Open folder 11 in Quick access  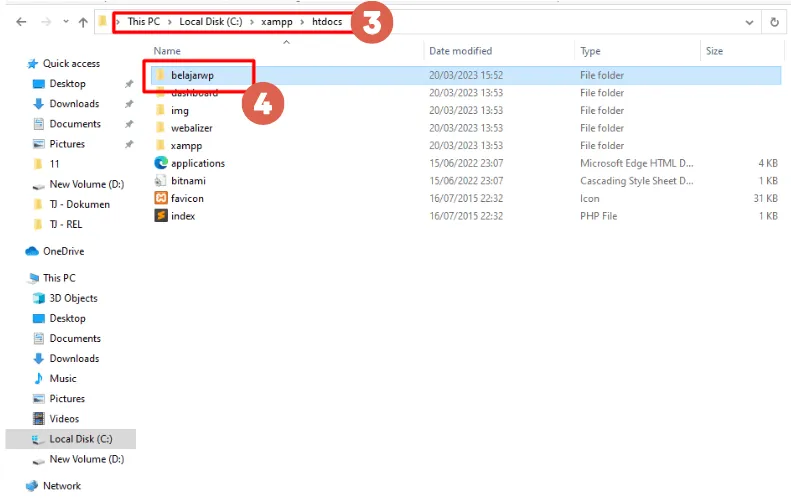(x=54, y=164)
